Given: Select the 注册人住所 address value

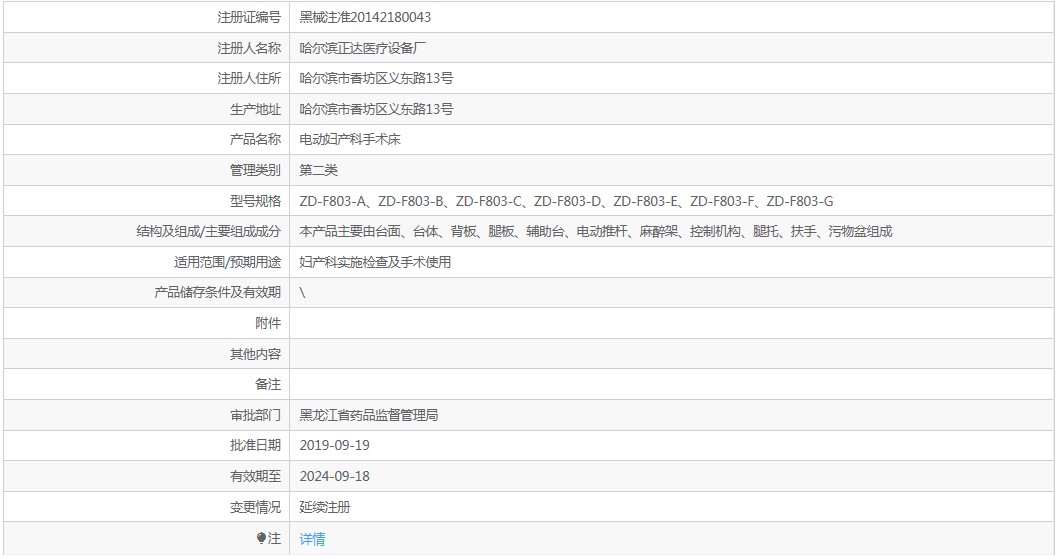Looking at the screenshot, I should pyautogui.click(x=377, y=78).
